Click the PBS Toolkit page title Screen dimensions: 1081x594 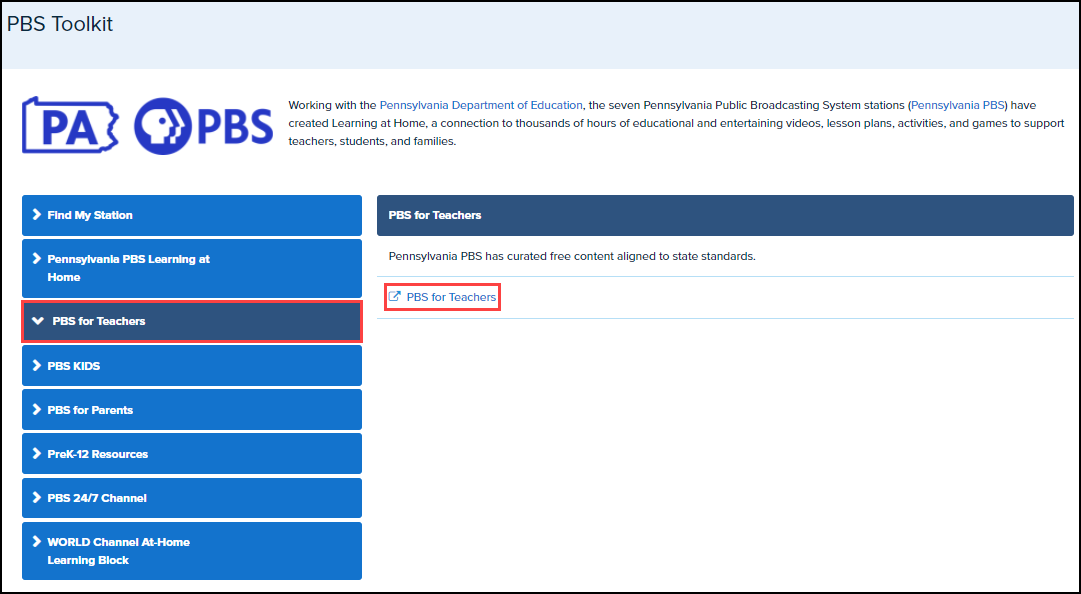(x=60, y=24)
